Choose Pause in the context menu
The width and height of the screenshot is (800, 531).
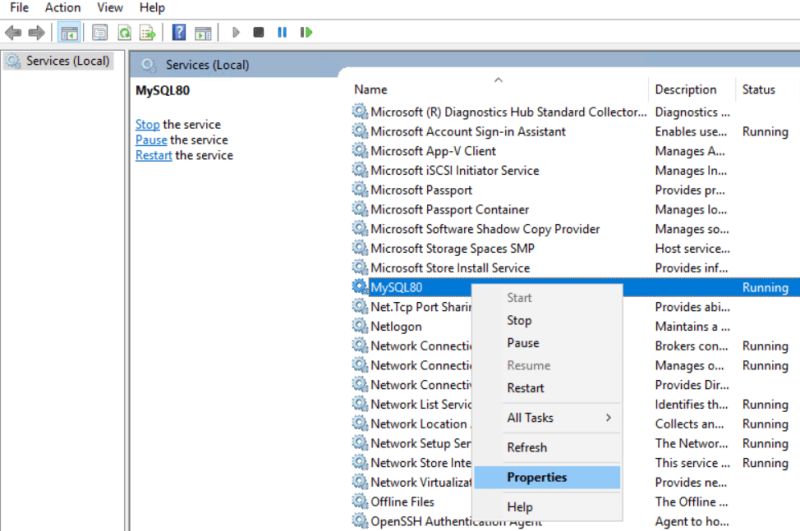pyautogui.click(x=547, y=343)
